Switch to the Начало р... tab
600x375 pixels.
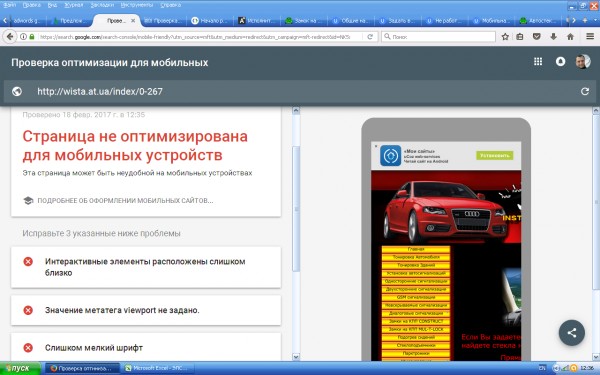[x=210, y=21]
